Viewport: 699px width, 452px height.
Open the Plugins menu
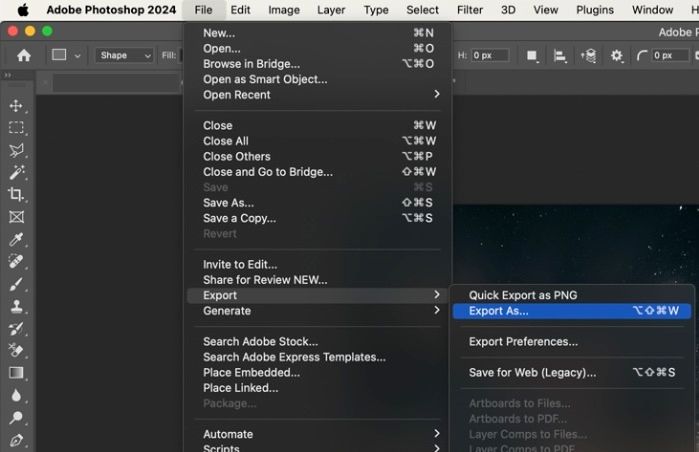point(595,10)
